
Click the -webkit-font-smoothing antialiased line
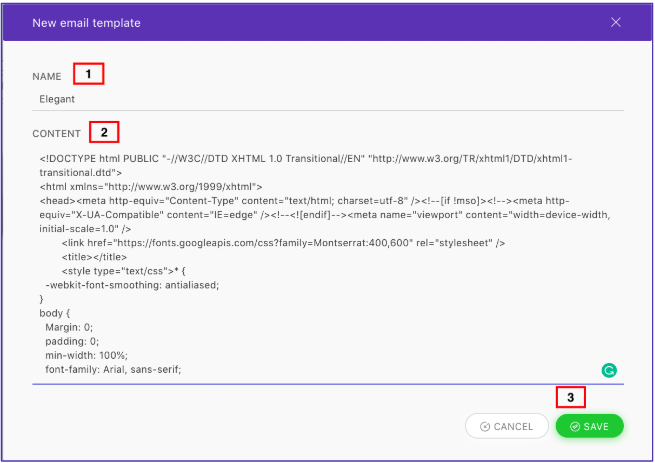pyautogui.click(x=132, y=284)
